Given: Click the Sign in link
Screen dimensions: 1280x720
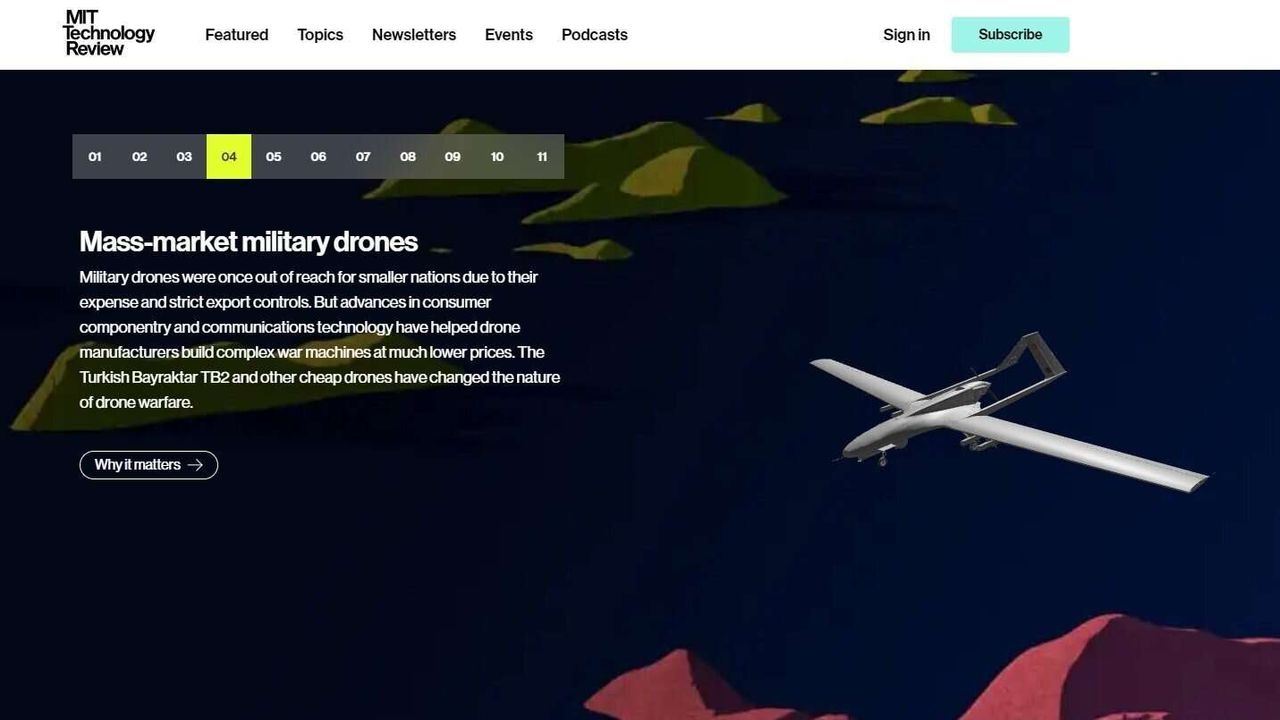Looking at the screenshot, I should point(907,35).
